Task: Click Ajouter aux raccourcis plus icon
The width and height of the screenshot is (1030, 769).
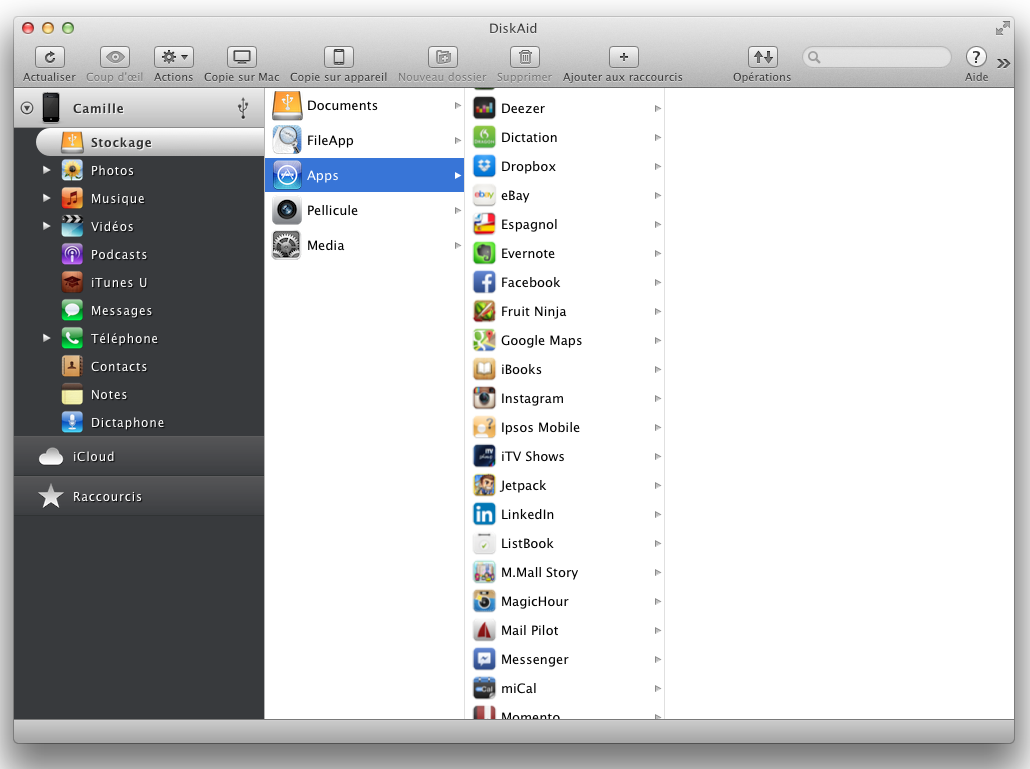Action: pos(623,58)
